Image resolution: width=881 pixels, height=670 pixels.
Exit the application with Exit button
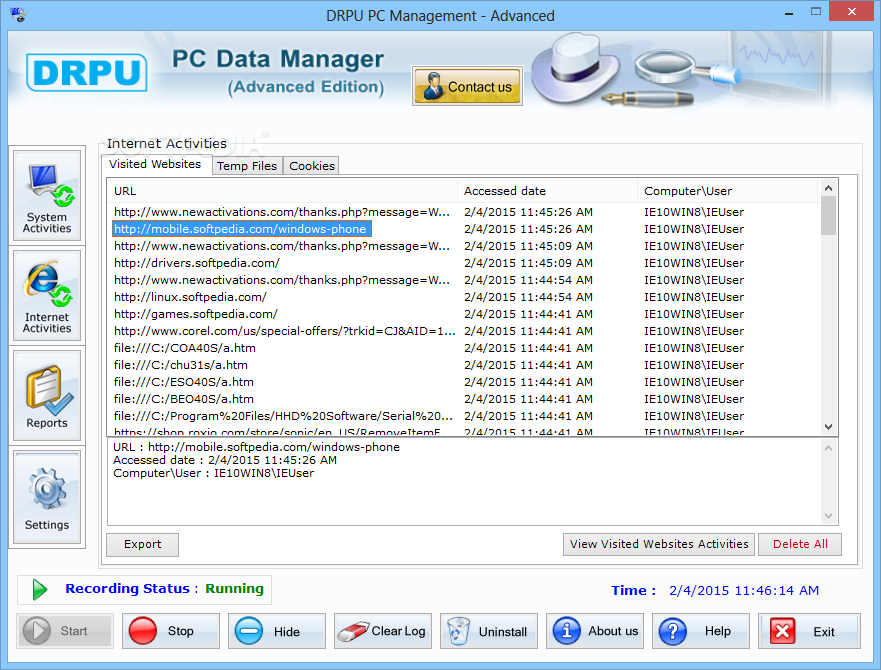click(810, 631)
